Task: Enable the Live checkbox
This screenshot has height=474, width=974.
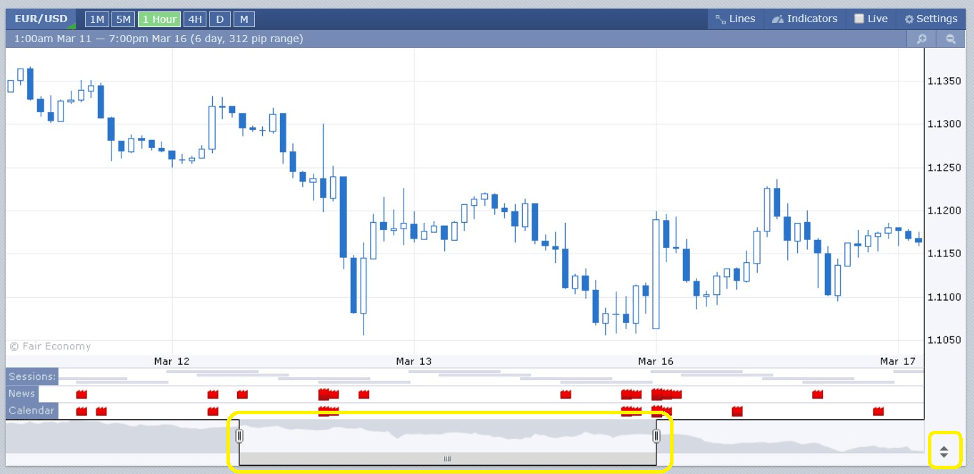Action: [859, 19]
